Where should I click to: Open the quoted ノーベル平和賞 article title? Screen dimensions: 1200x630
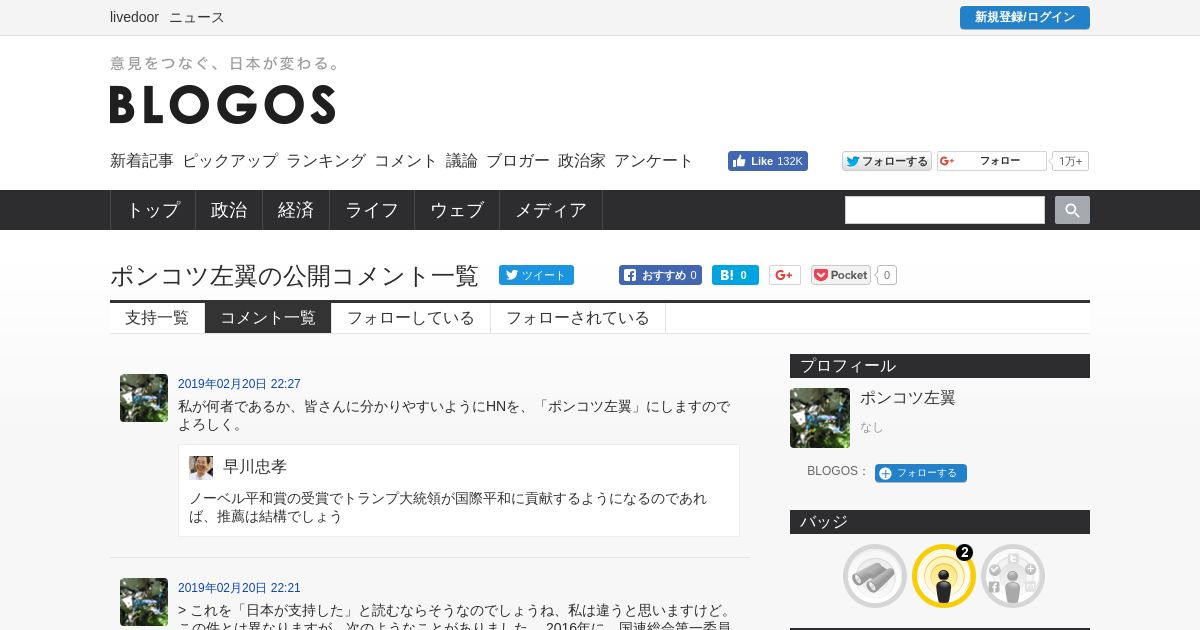click(x=448, y=507)
